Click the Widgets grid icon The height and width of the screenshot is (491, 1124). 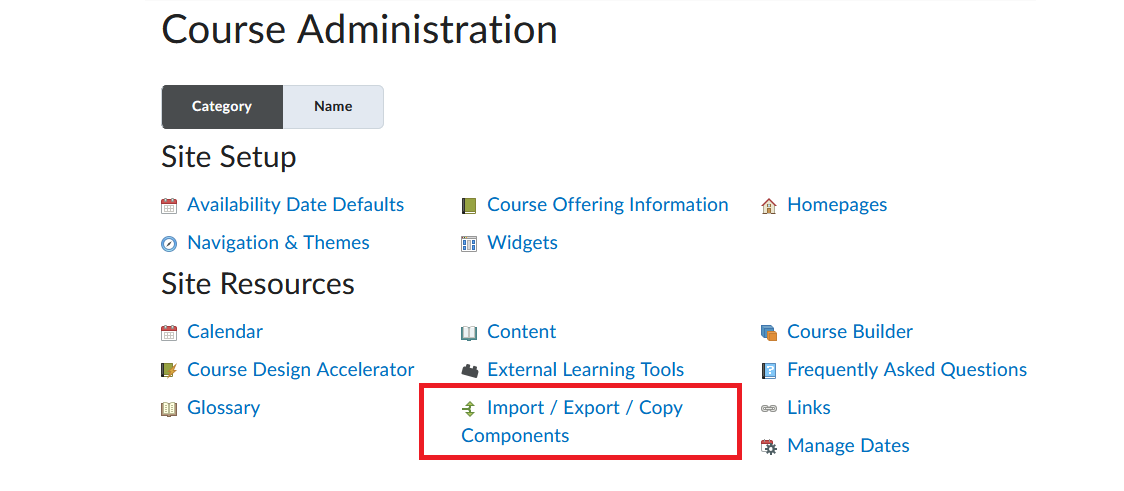[469, 244]
